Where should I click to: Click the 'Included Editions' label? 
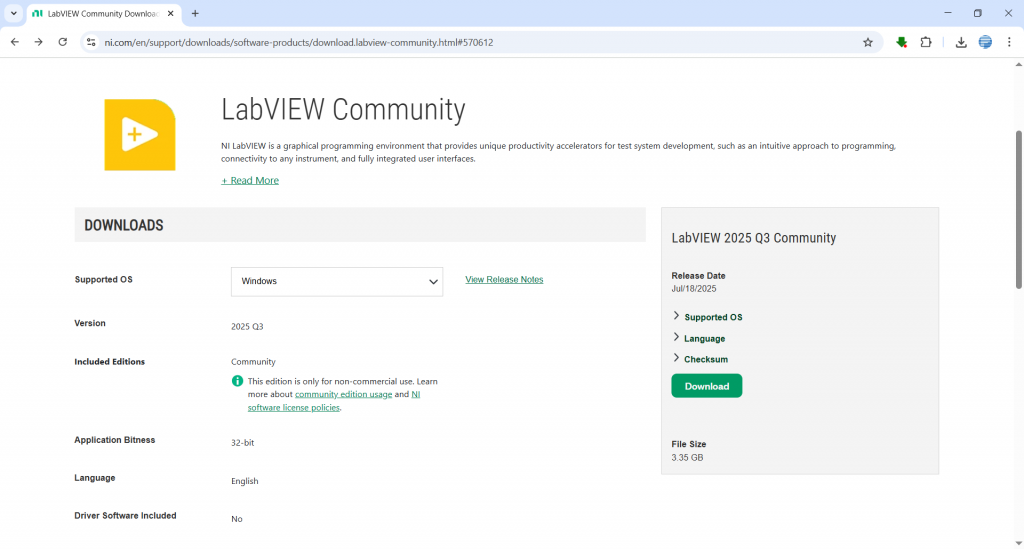(110, 362)
